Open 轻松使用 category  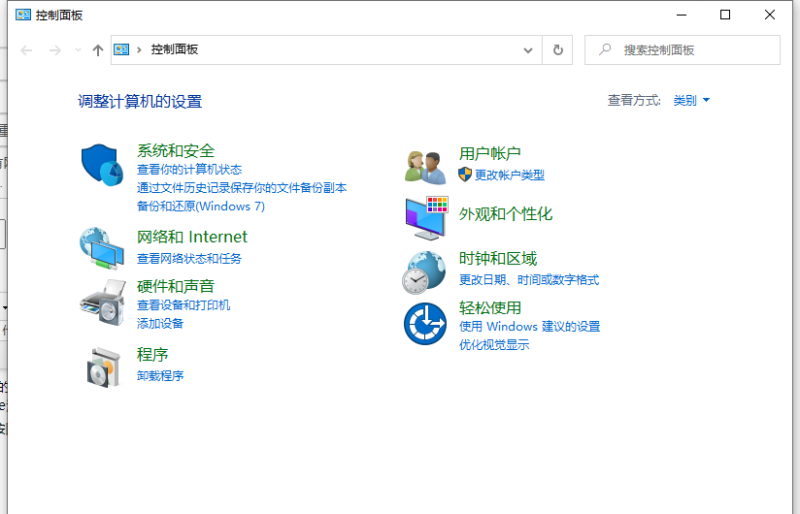[490, 308]
